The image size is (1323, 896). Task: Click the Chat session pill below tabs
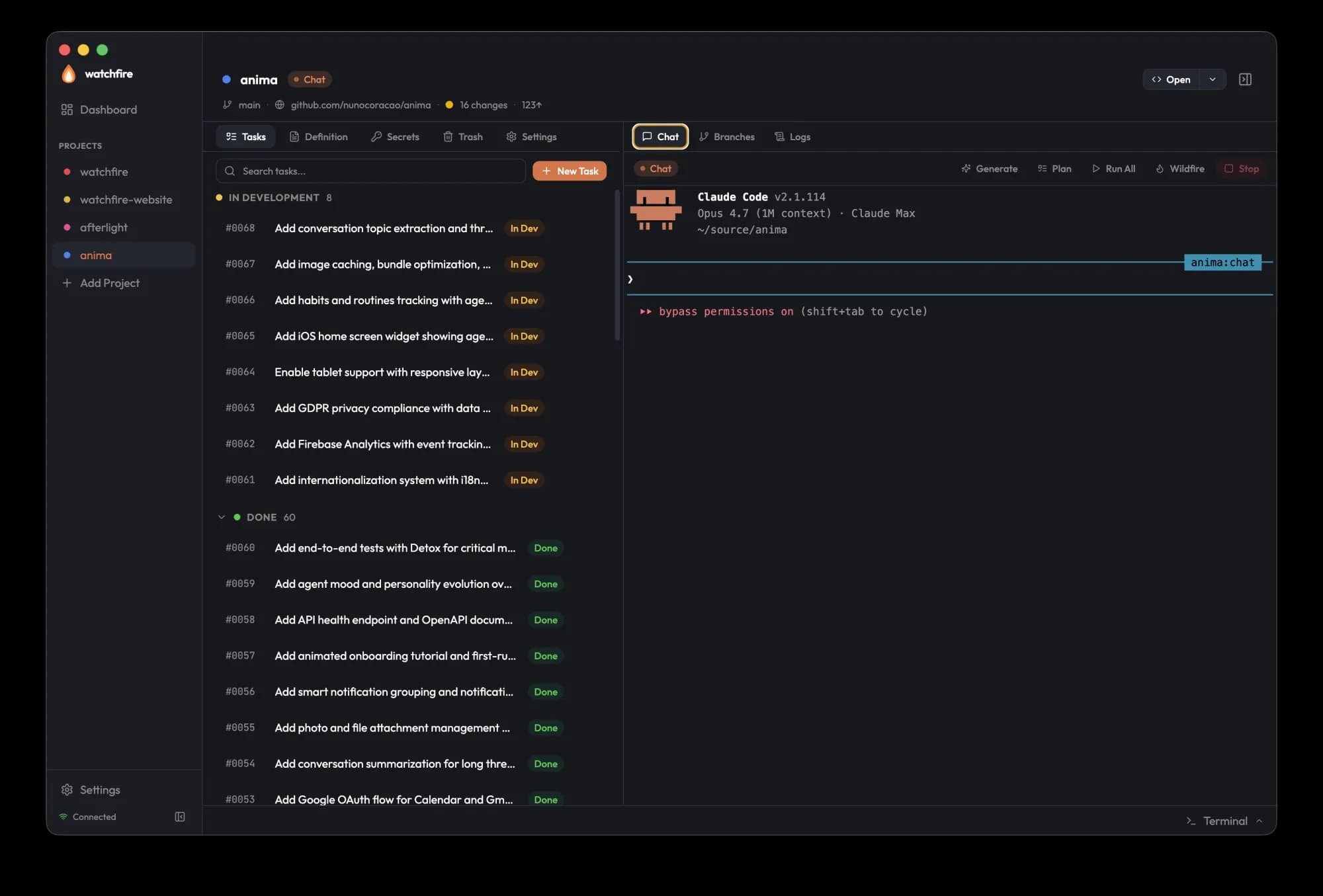click(x=656, y=169)
